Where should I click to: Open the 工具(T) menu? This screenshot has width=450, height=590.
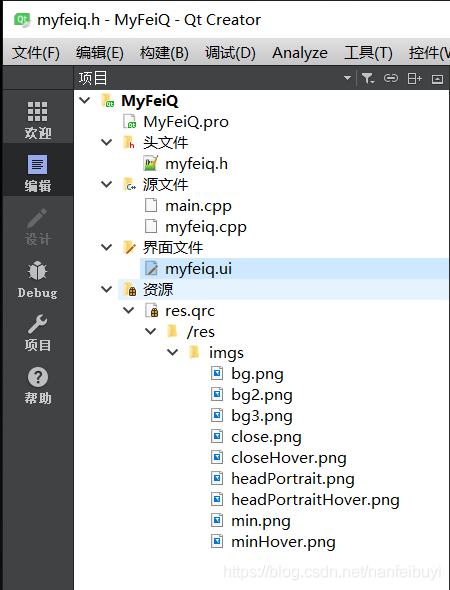[369, 53]
